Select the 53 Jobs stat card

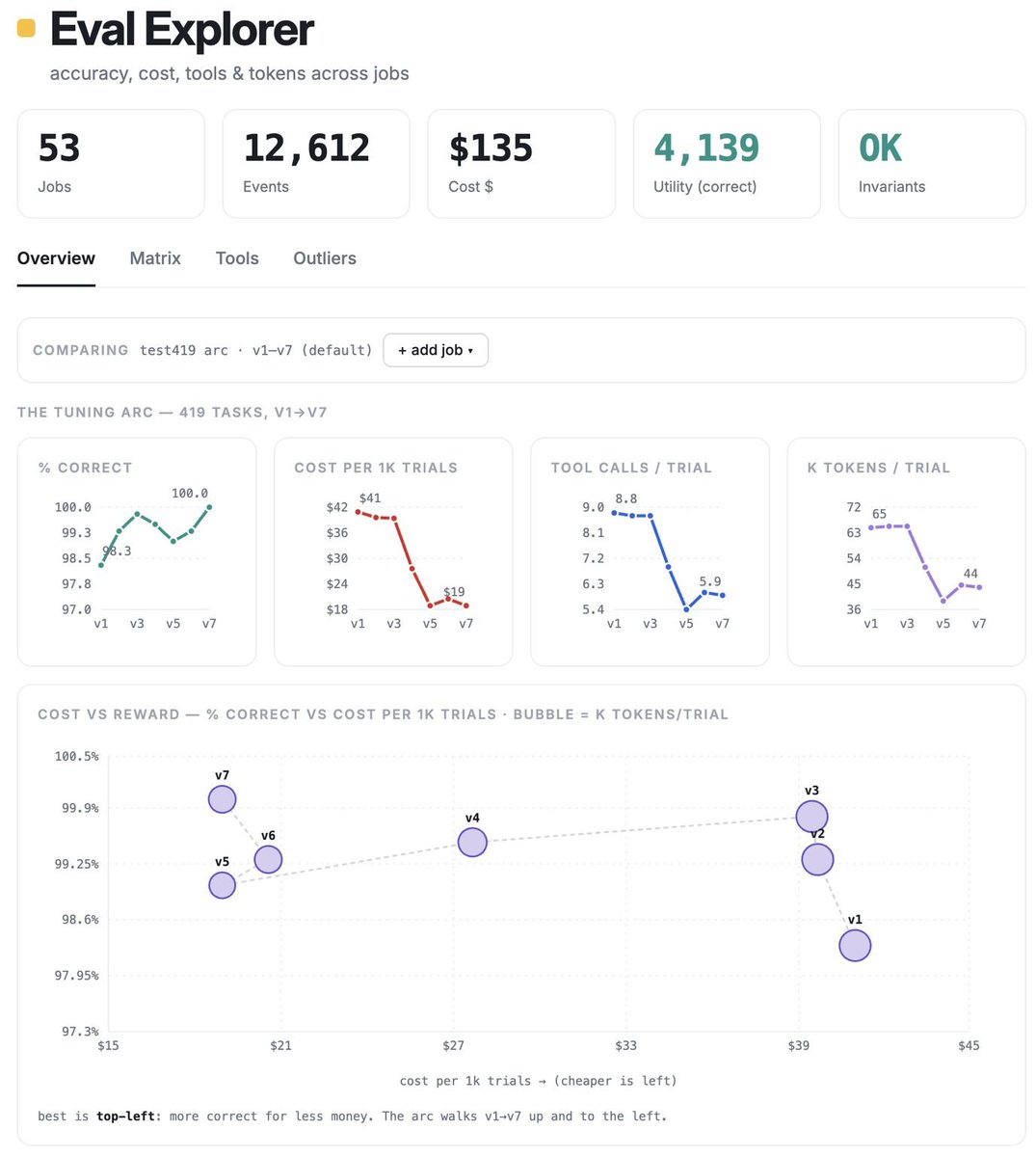[111, 164]
